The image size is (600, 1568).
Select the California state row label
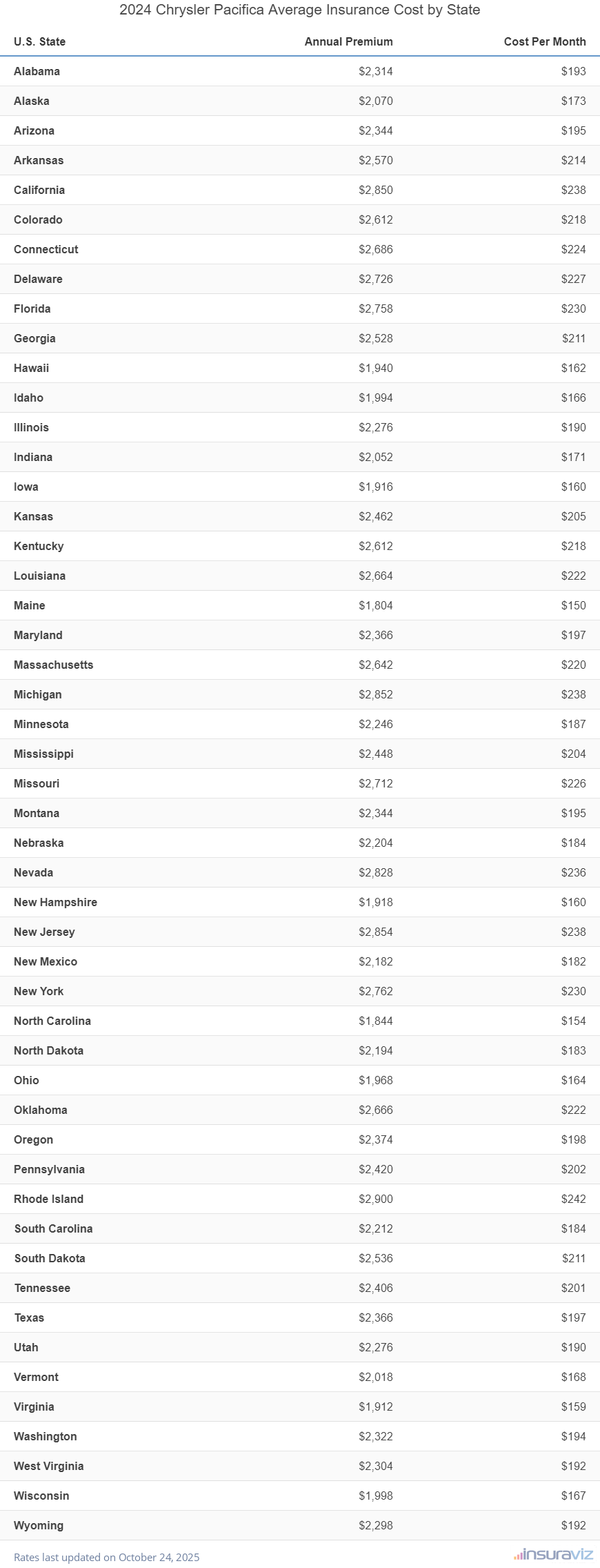(x=39, y=190)
